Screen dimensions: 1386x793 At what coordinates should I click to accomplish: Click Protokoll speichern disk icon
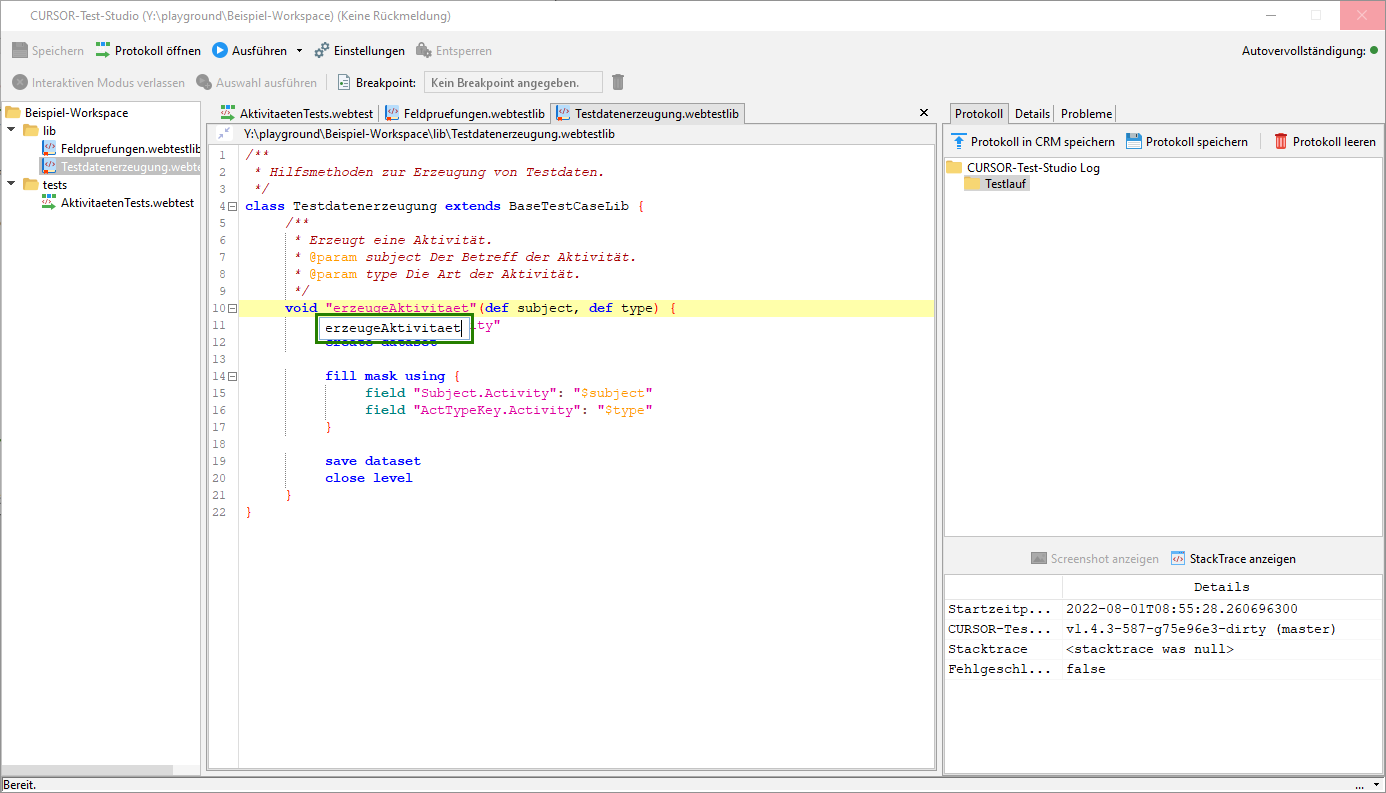point(1134,142)
